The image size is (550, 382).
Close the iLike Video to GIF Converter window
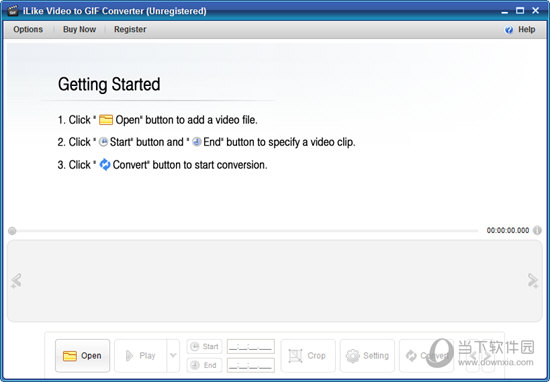[536, 11]
